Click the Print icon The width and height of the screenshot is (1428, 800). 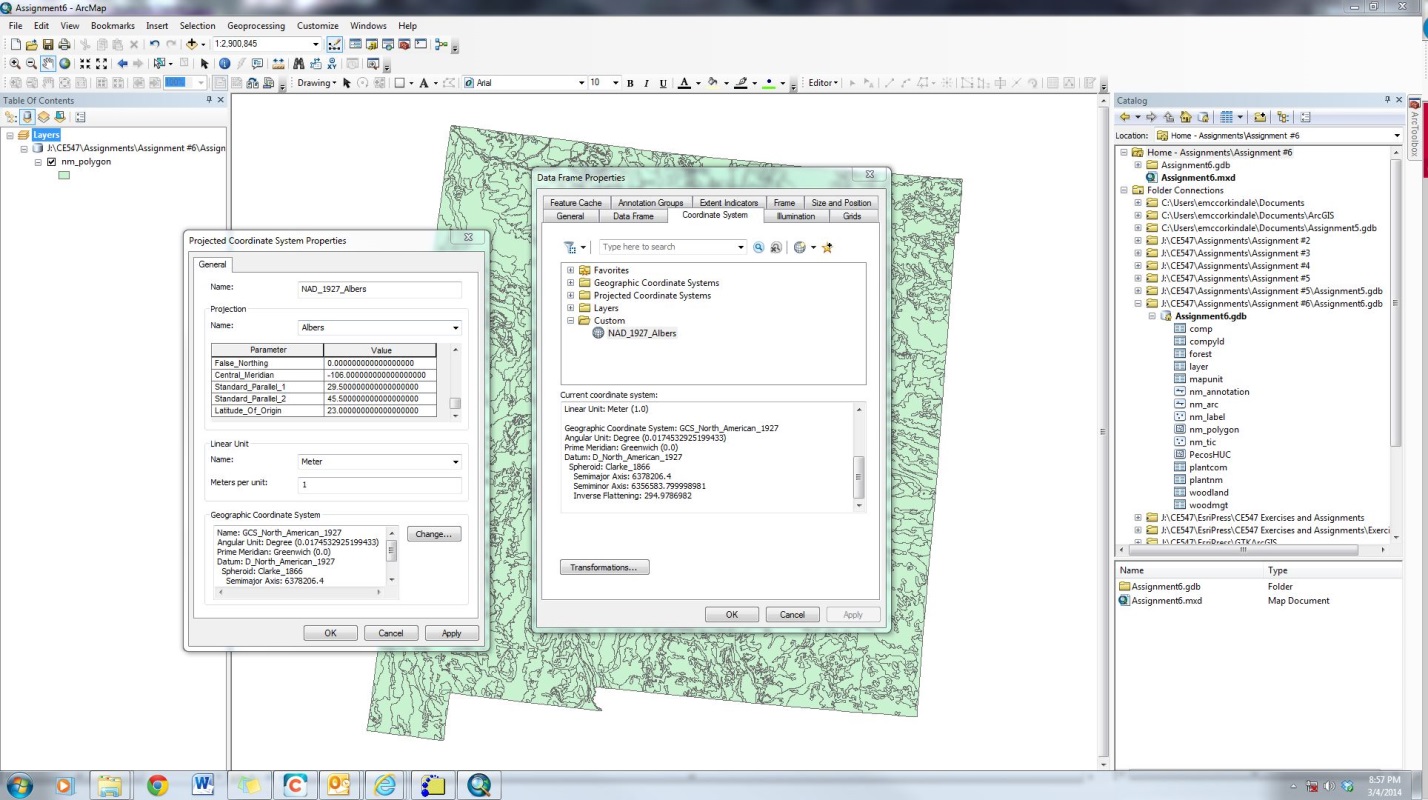[64, 44]
